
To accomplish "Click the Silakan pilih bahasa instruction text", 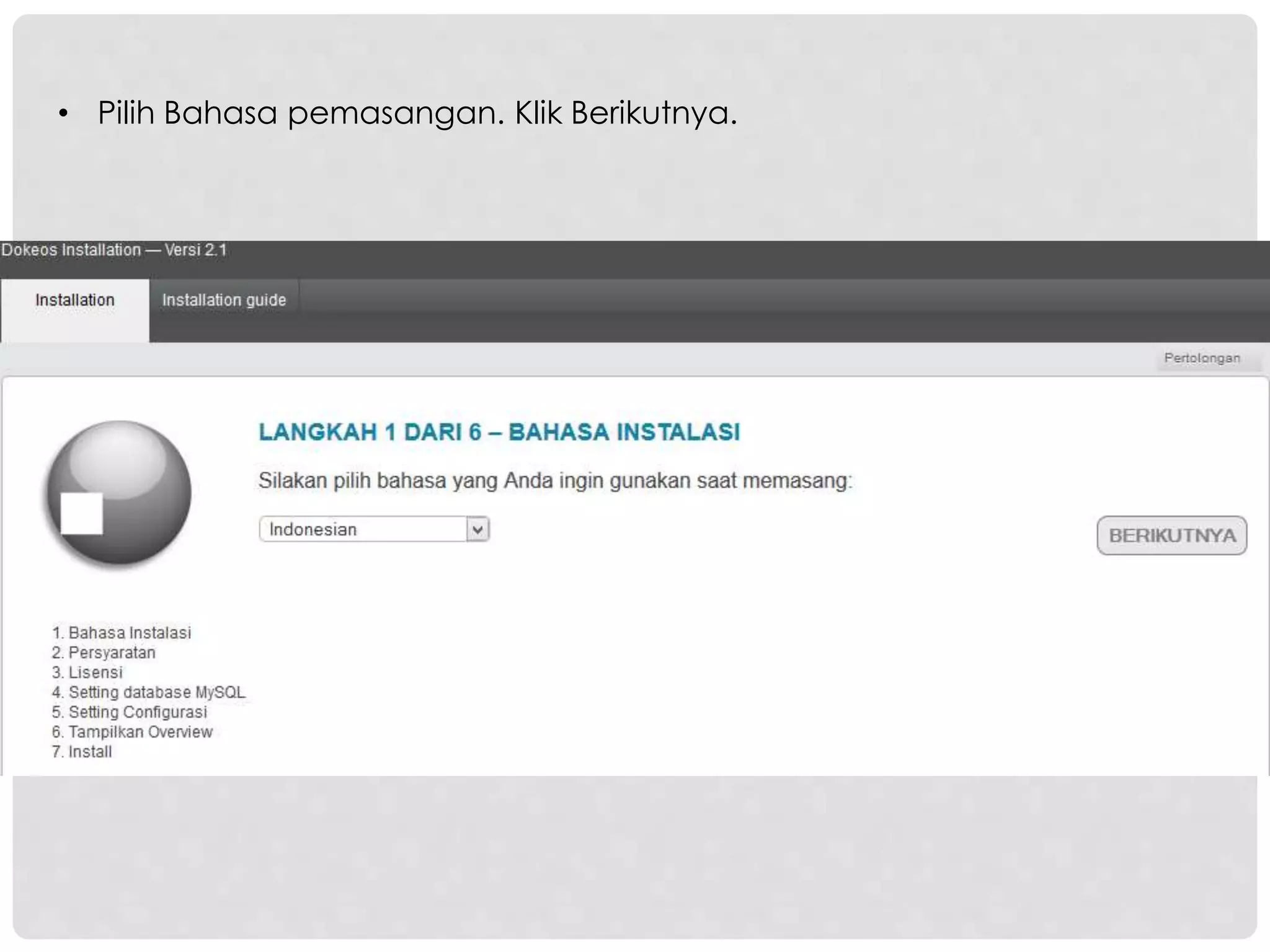I will 555,481.
